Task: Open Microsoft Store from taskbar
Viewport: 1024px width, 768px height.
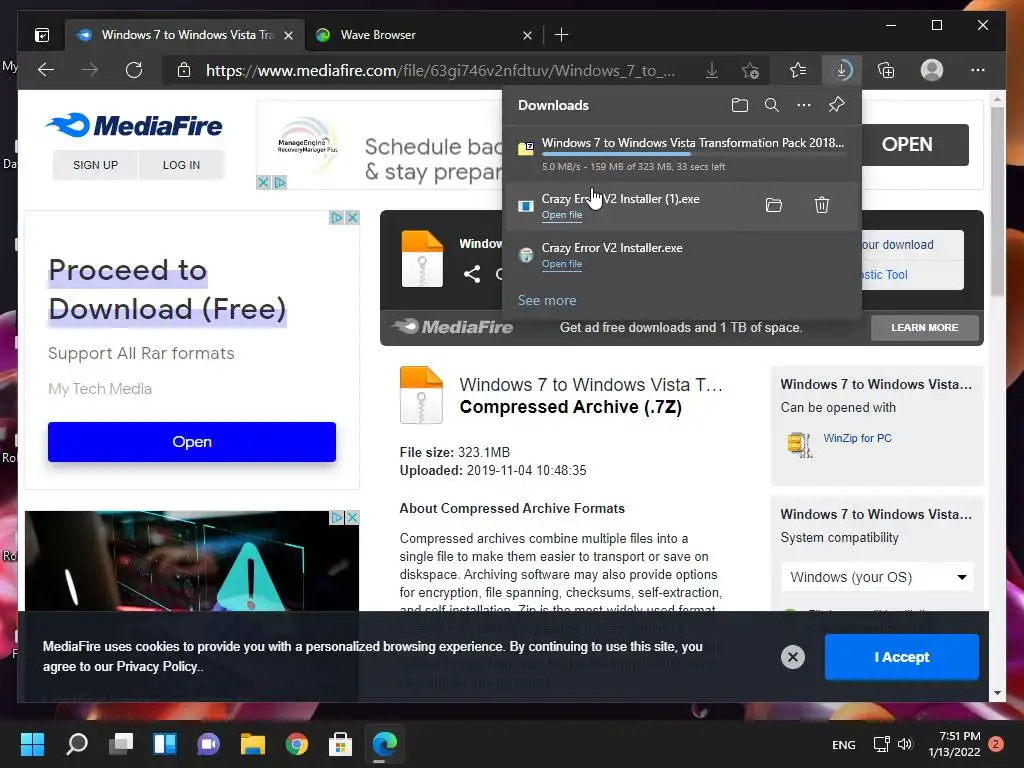Action: [340, 744]
